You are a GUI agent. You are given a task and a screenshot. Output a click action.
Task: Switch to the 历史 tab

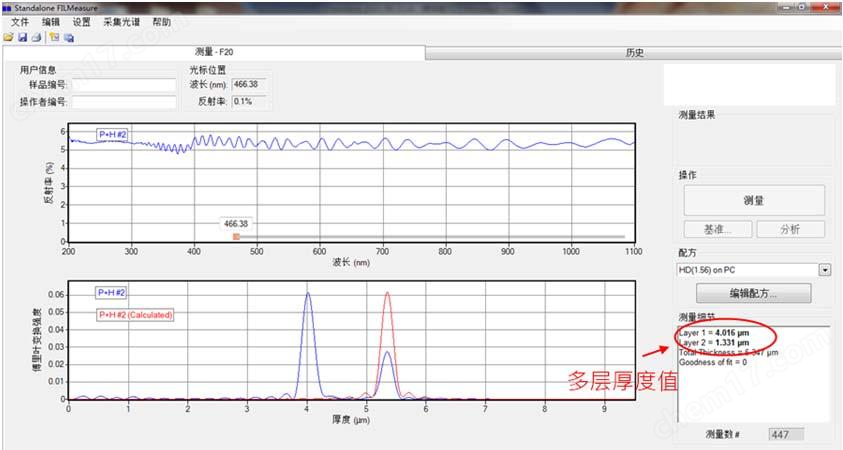coord(634,53)
